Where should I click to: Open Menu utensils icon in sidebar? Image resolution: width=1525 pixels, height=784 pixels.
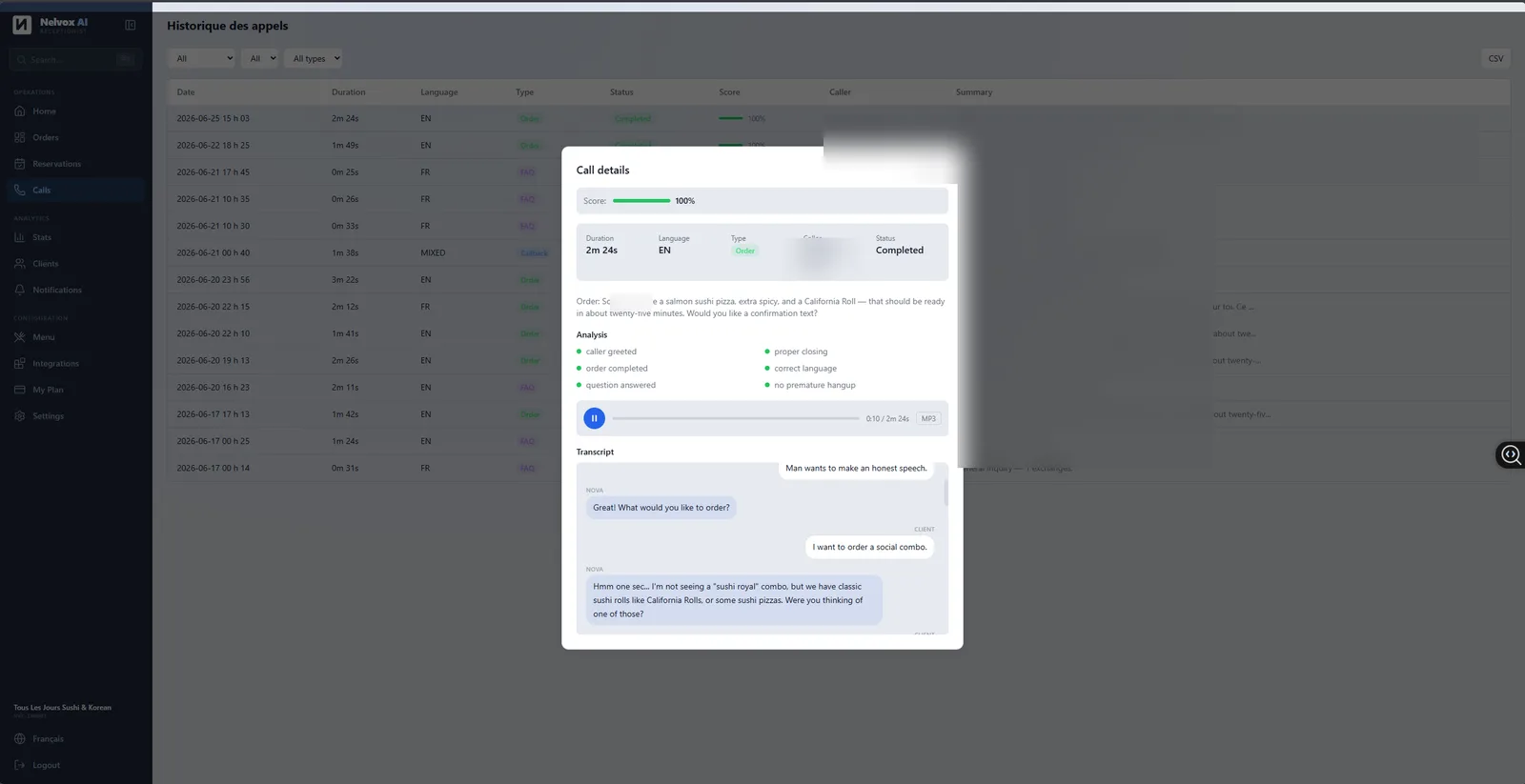click(x=20, y=337)
